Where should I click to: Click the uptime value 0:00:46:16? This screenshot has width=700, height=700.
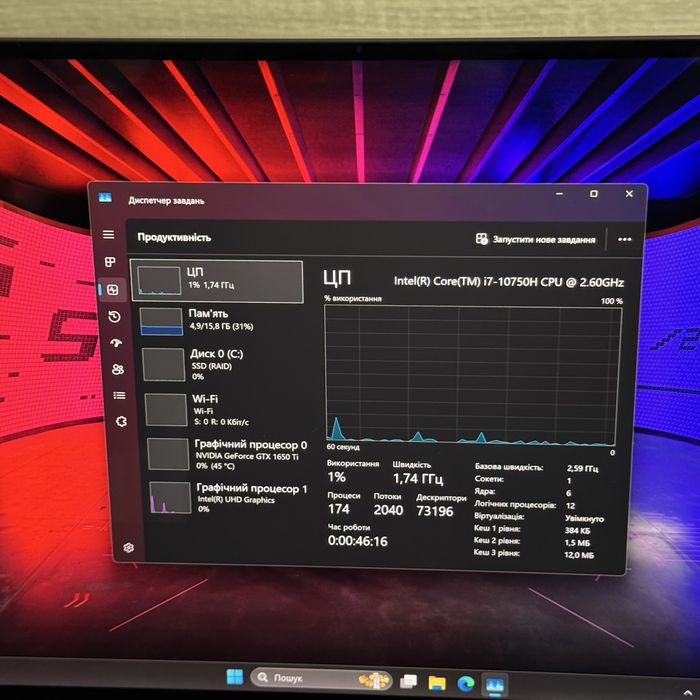[358, 541]
